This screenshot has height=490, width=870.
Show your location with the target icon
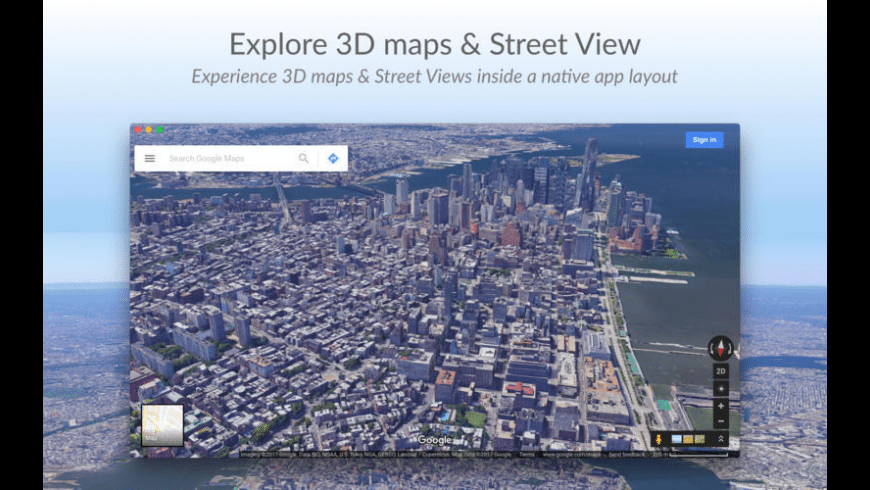click(x=721, y=389)
